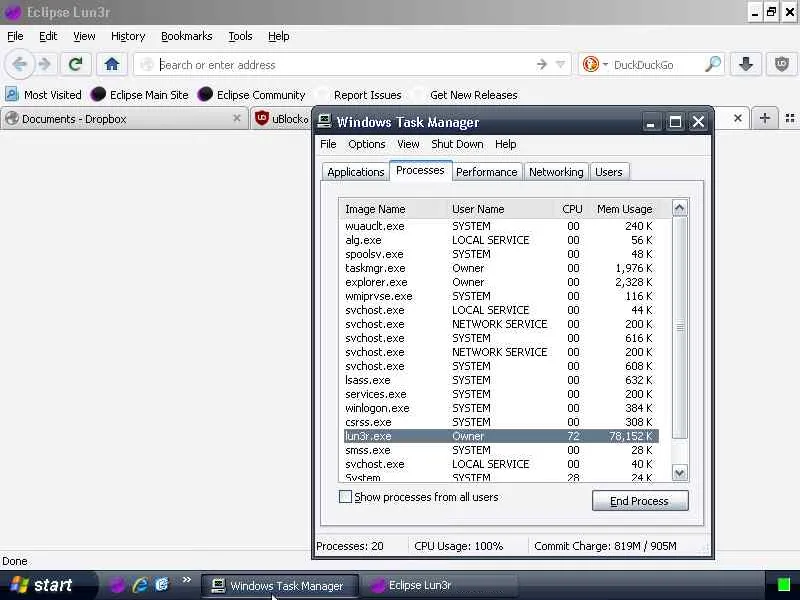
Task: Enable Show processes from all users checkbox
Action: pos(345,496)
